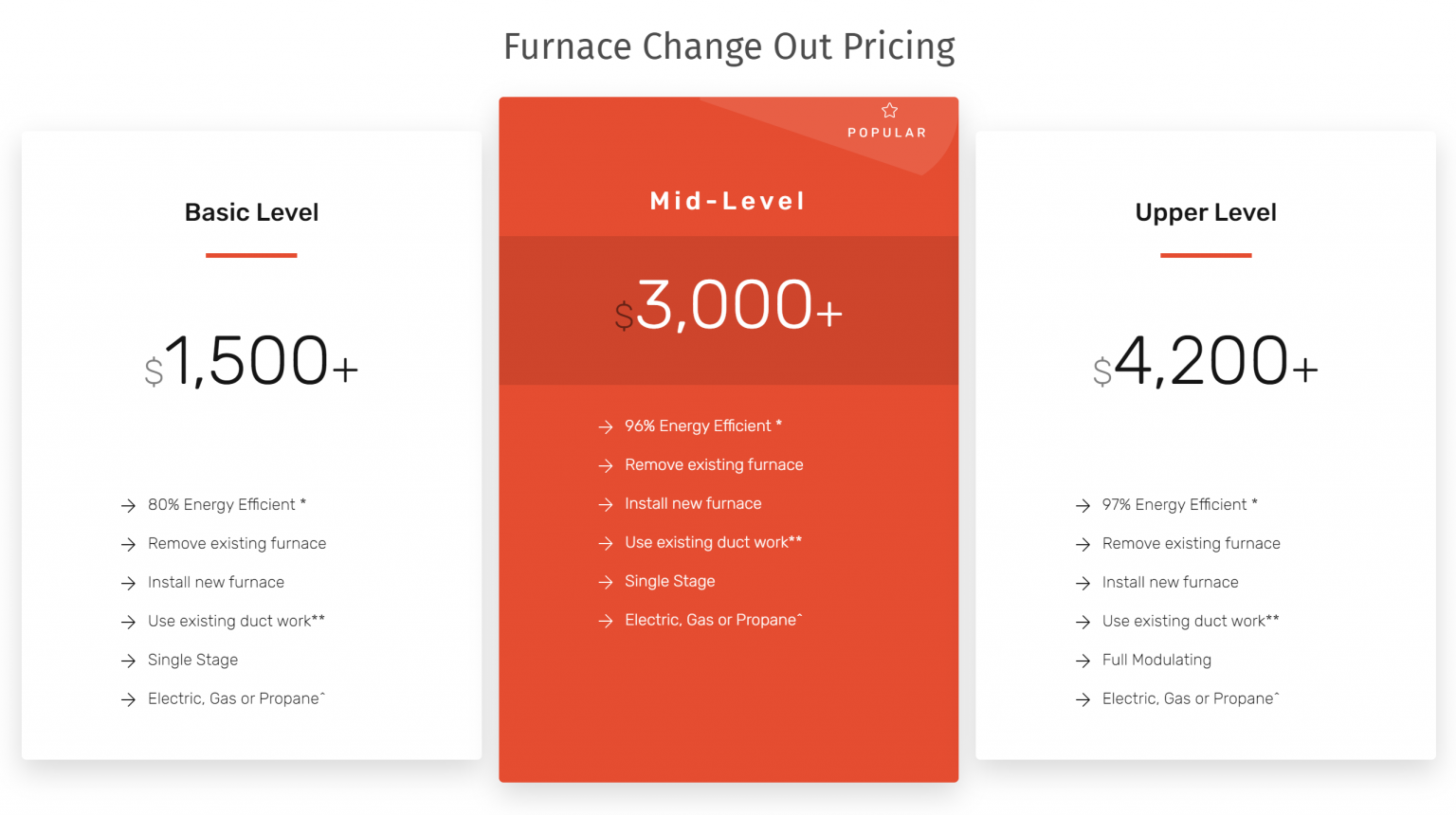The image size is (1456, 815).
Task: Click the star icon above POPULAR label
Action: tap(889, 110)
